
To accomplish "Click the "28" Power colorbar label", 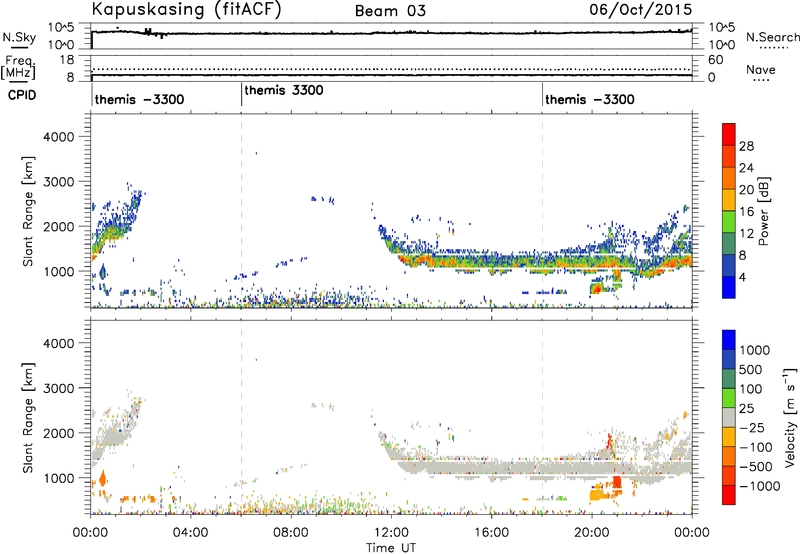I will 746,146.
